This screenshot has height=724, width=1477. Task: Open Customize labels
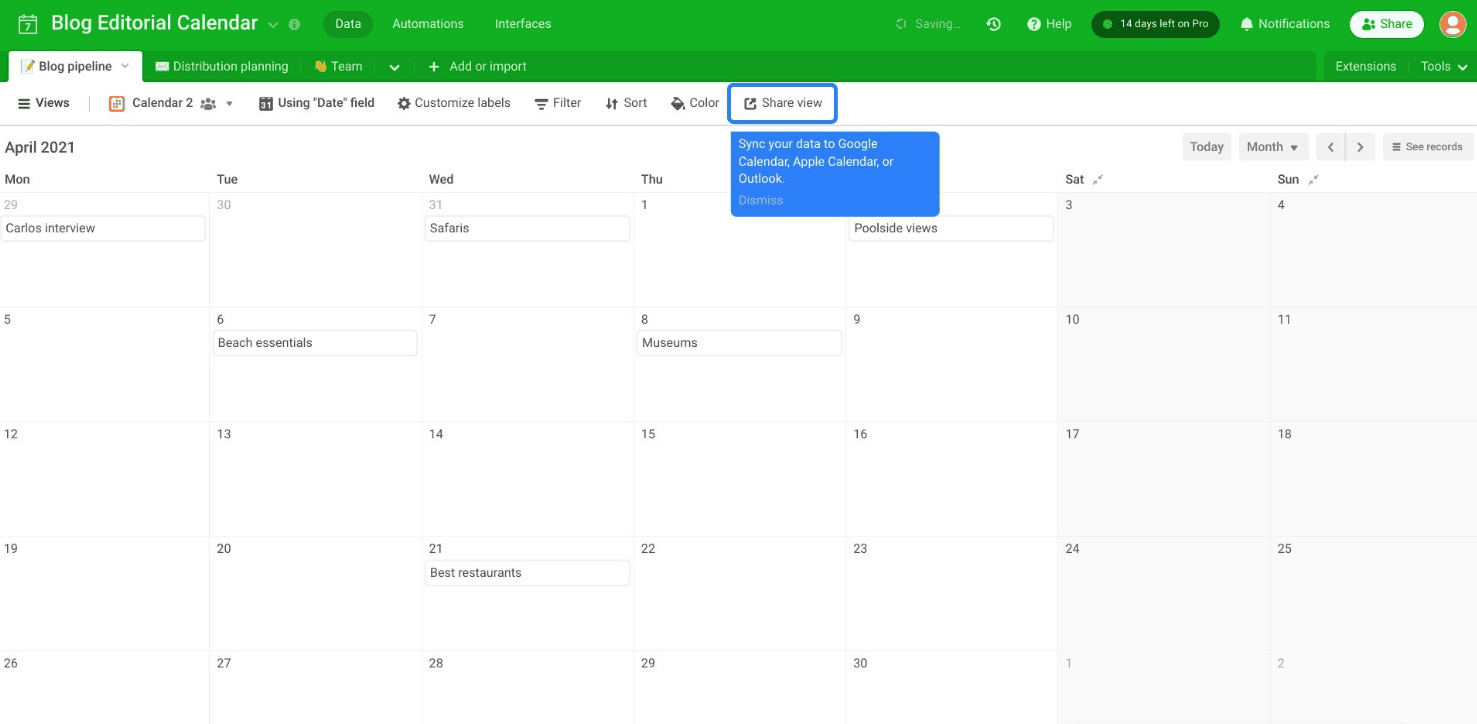click(x=453, y=103)
